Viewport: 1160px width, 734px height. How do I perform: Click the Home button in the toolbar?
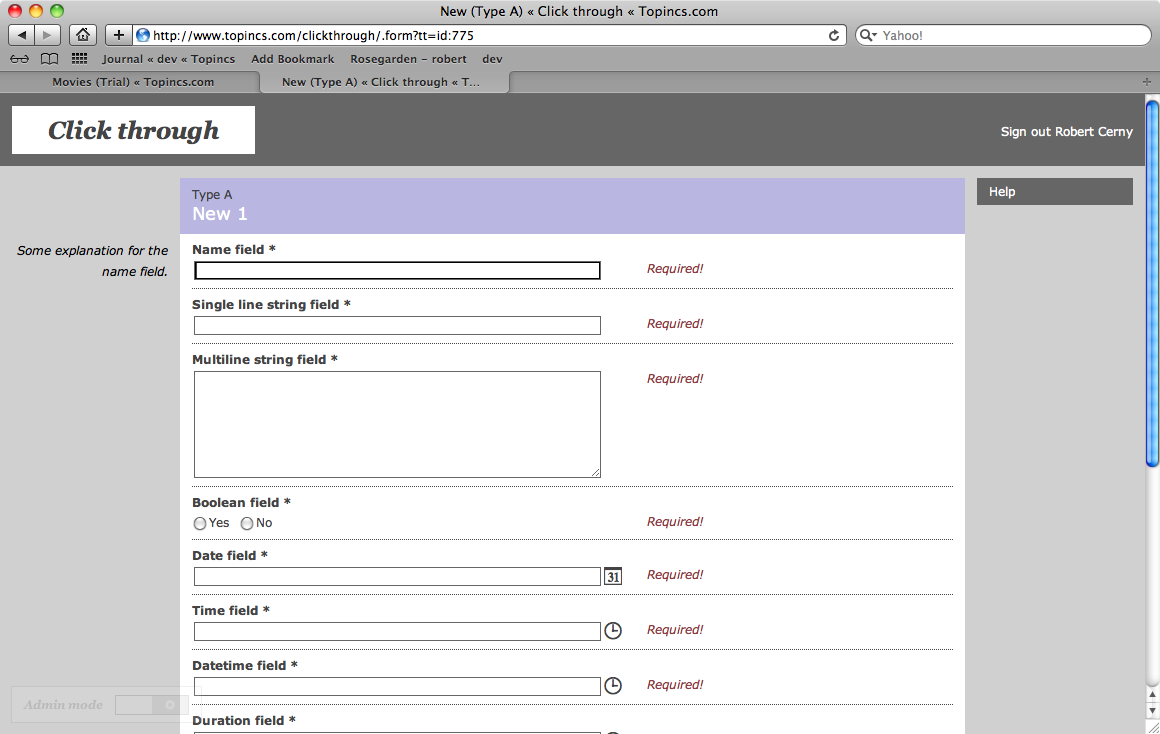83,35
